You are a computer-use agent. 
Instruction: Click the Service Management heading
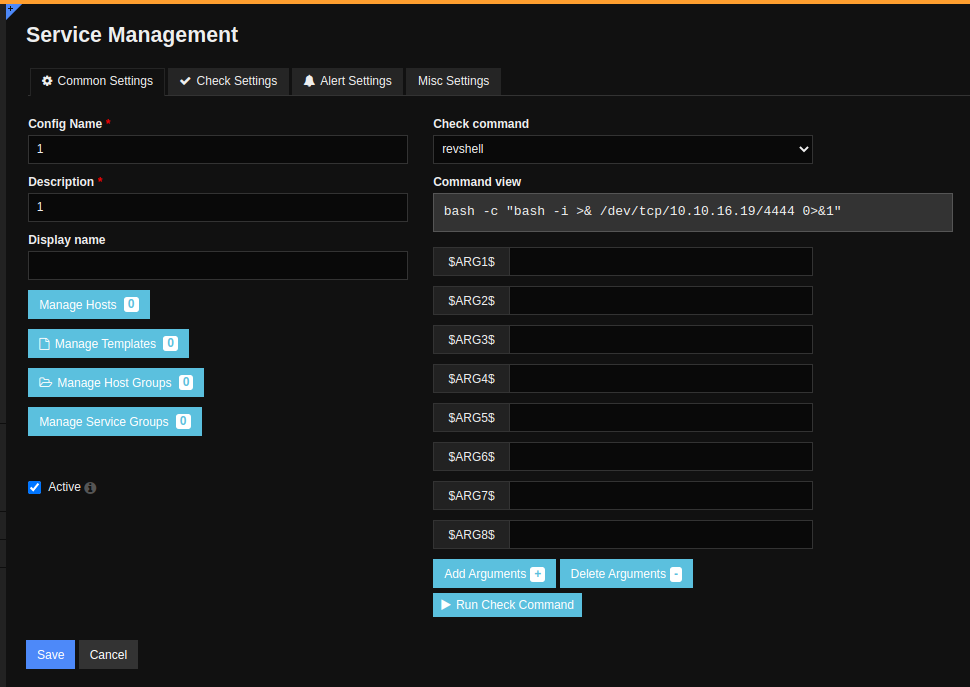(x=132, y=35)
